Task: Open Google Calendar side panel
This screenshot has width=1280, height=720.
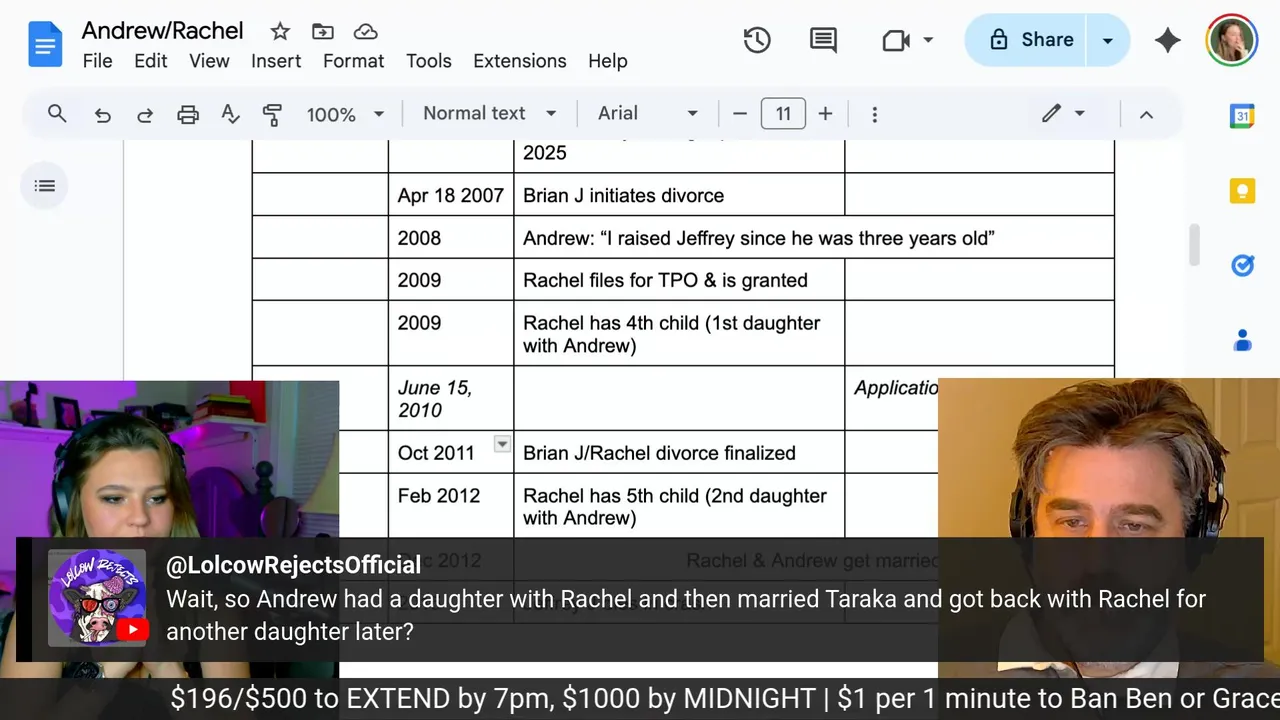Action: click(1242, 116)
